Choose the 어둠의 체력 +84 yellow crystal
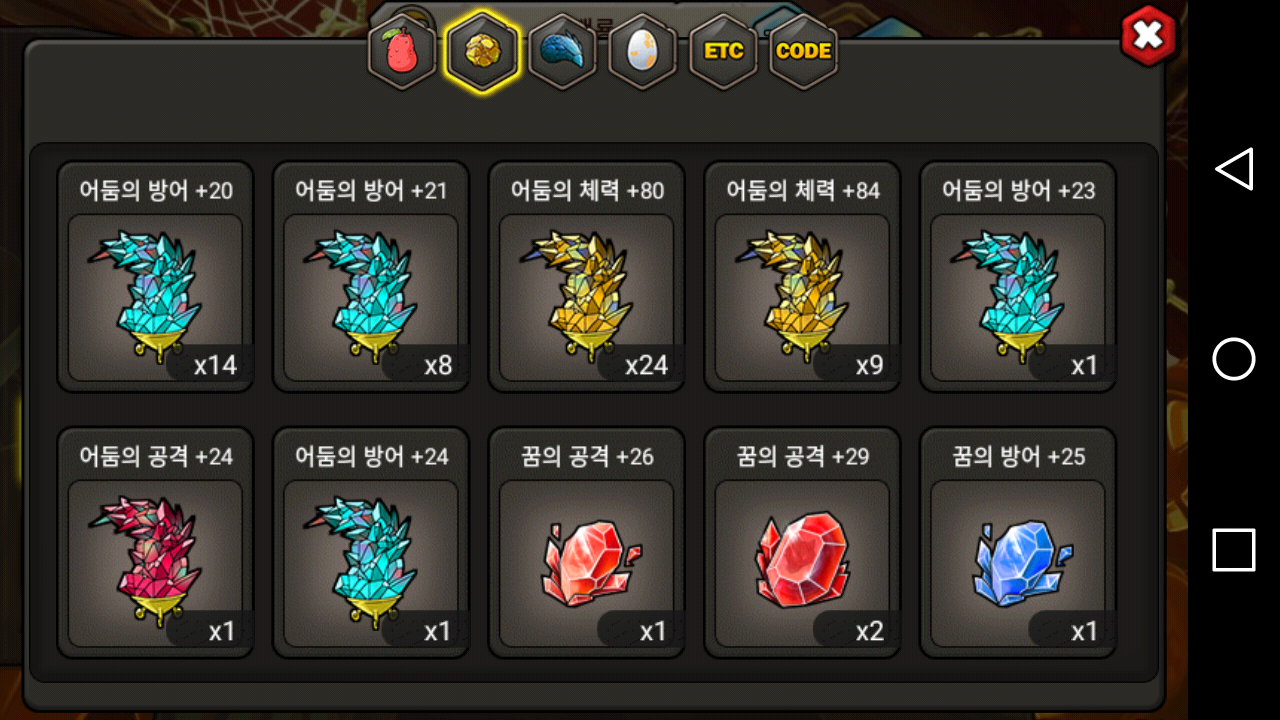 click(x=802, y=277)
